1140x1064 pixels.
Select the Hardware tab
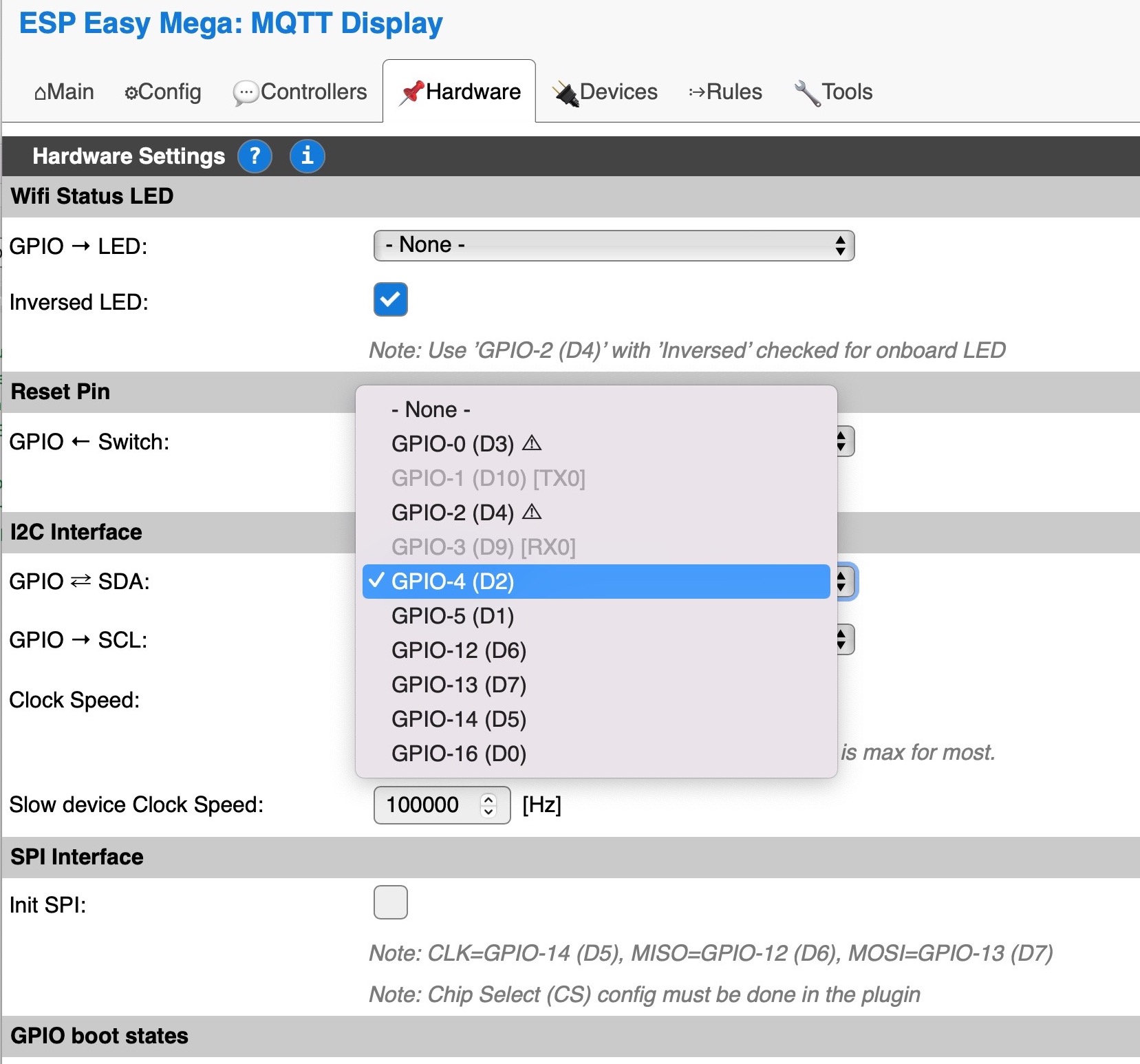pos(459,91)
